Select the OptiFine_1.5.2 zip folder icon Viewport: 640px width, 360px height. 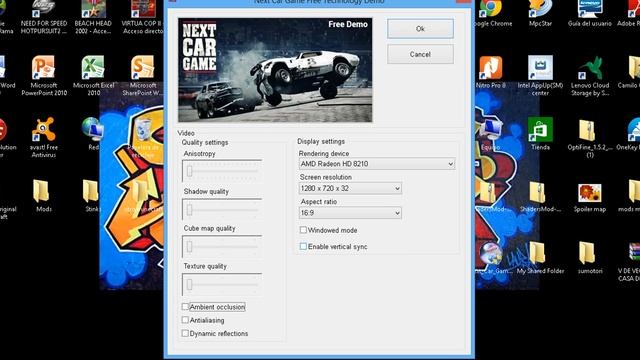pos(590,138)
